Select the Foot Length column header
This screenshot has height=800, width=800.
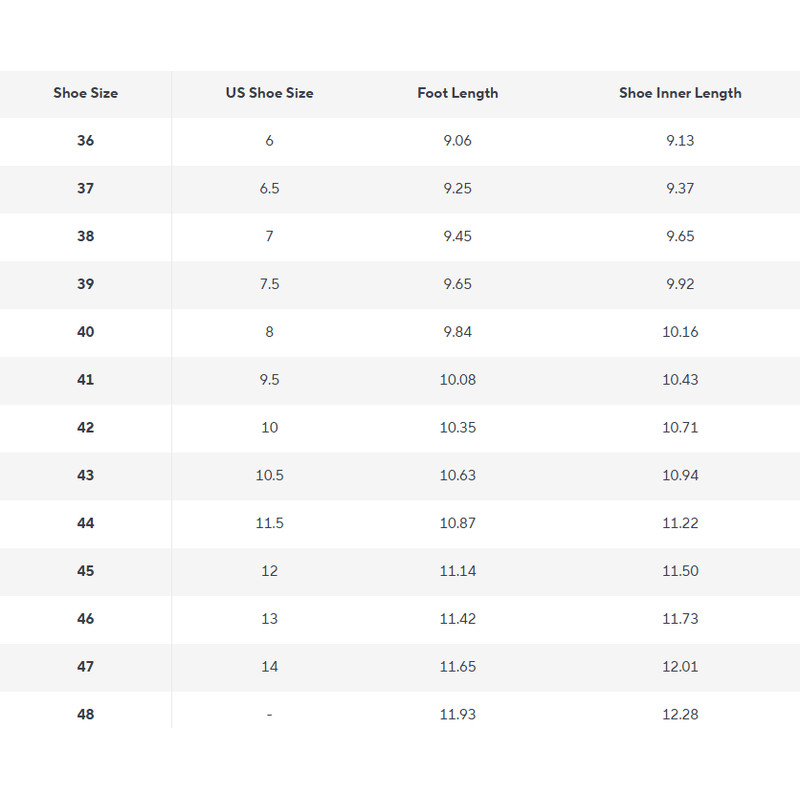pos(457,93)
